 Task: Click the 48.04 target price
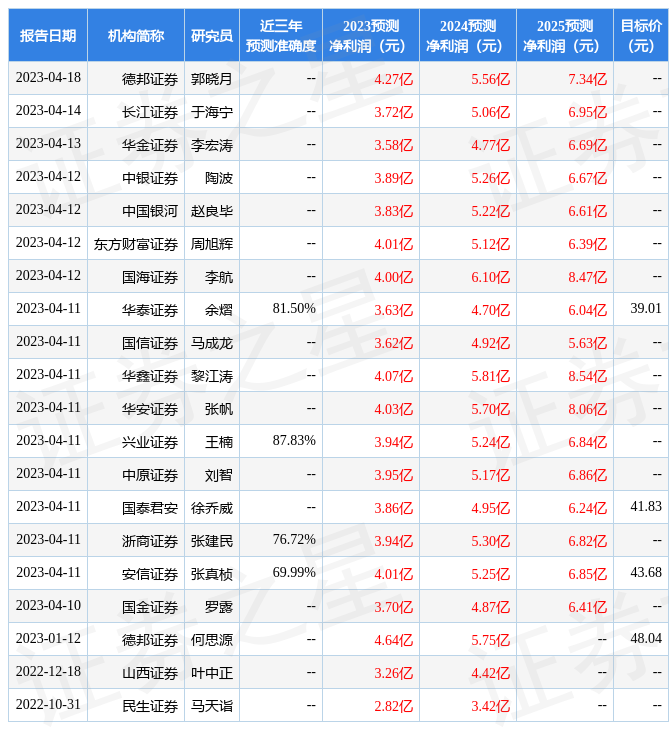click(646, 639)
